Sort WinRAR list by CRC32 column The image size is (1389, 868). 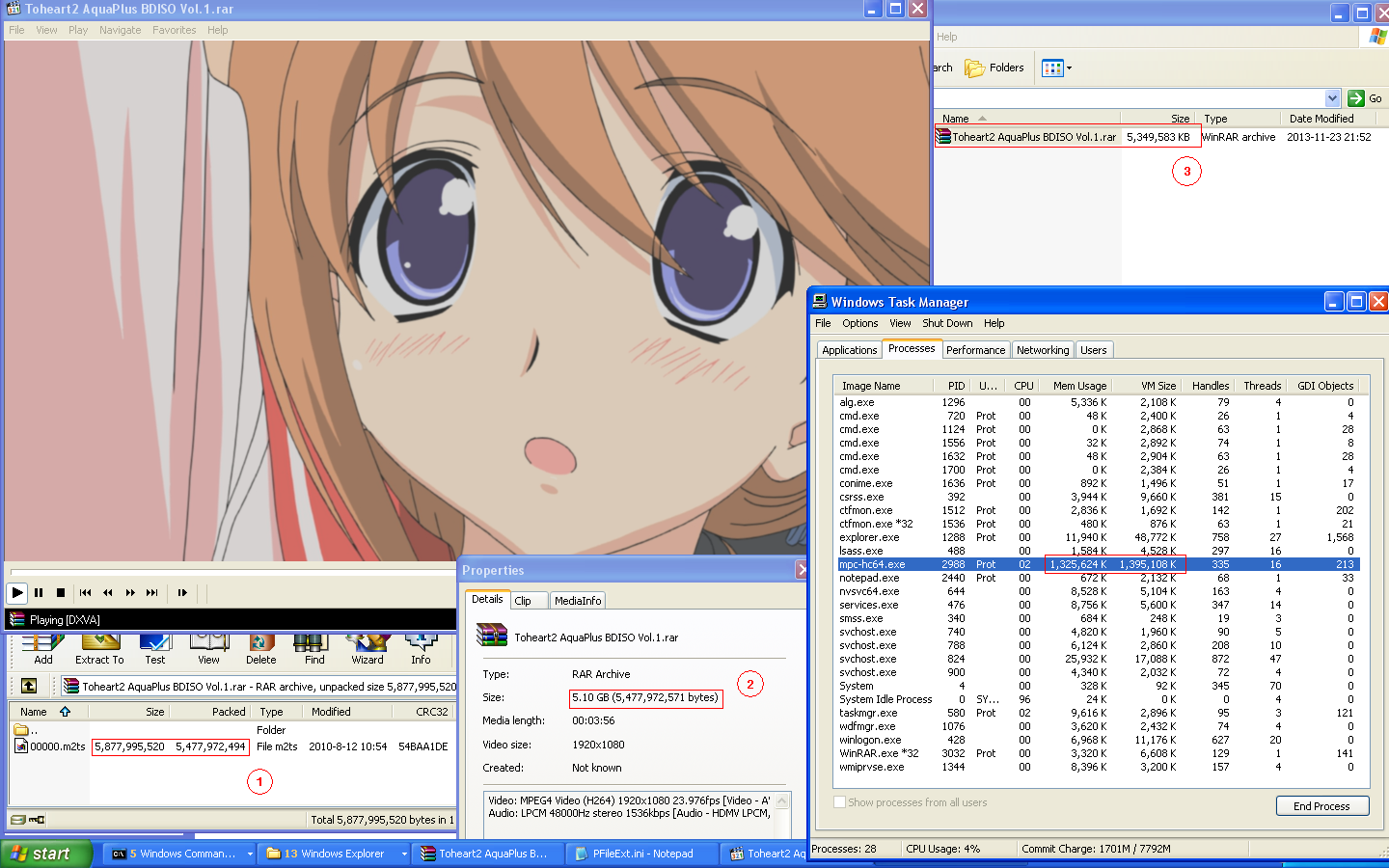coord(423,712)
